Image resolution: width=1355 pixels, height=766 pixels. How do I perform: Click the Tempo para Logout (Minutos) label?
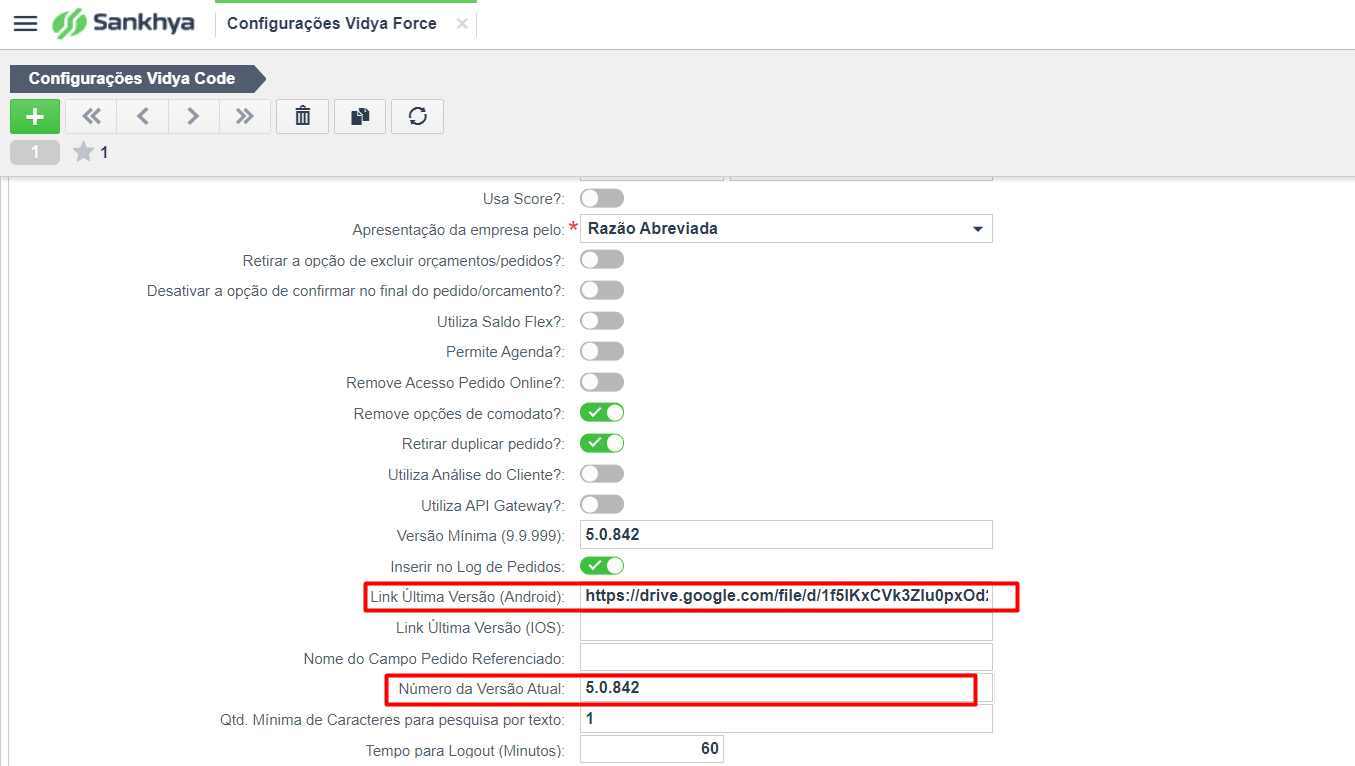coord(466,750)
